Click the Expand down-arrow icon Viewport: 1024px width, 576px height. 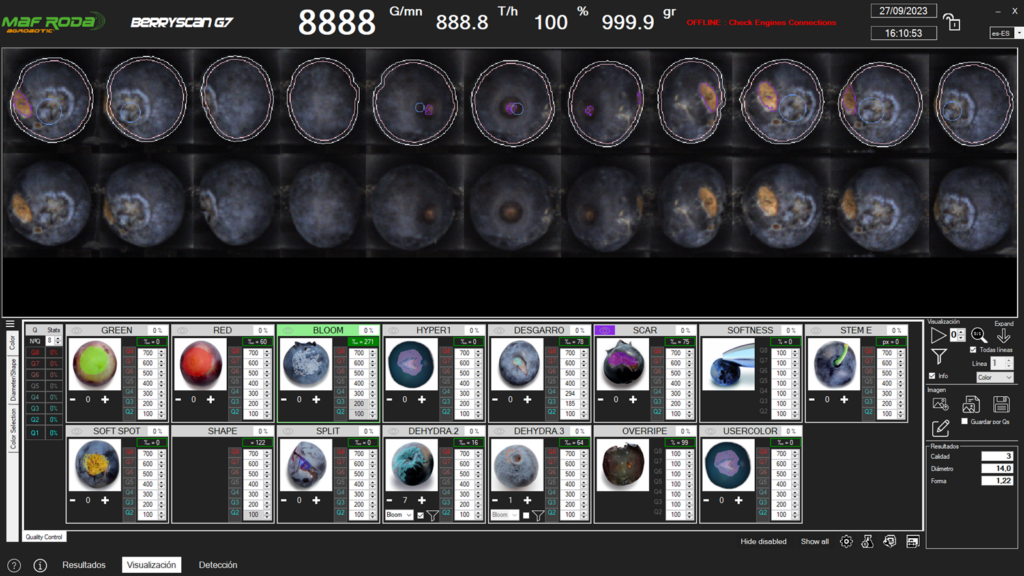1004,336
